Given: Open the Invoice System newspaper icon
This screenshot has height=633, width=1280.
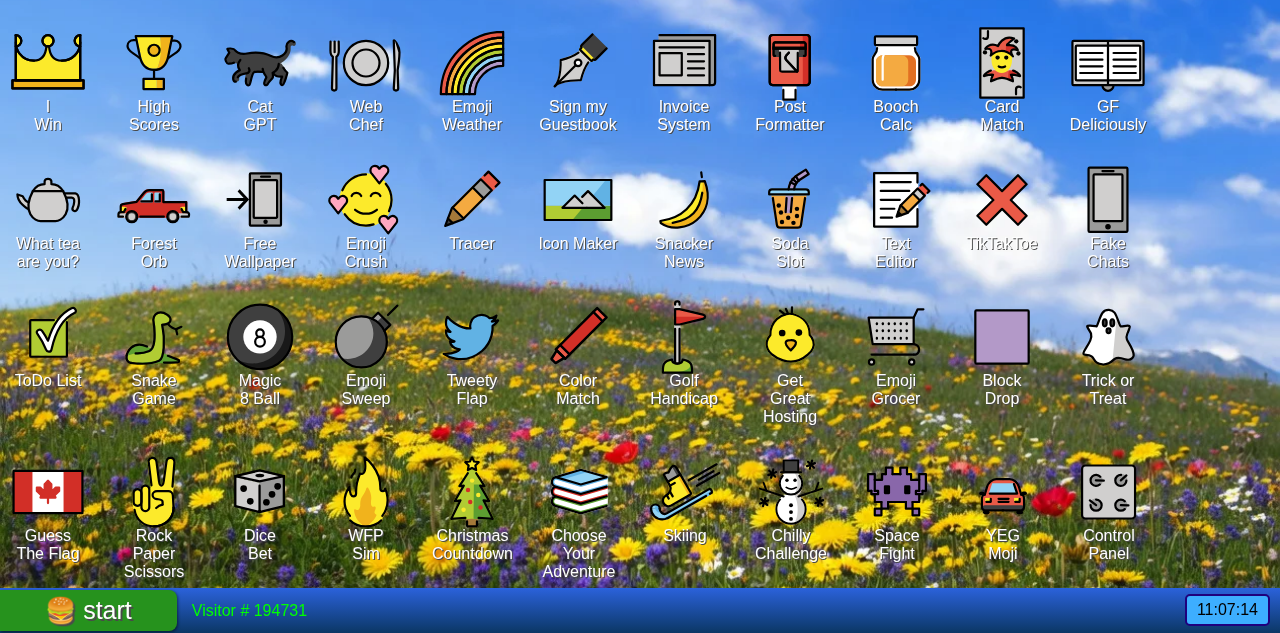Looking at the screenshot, I should coord(684,62).
